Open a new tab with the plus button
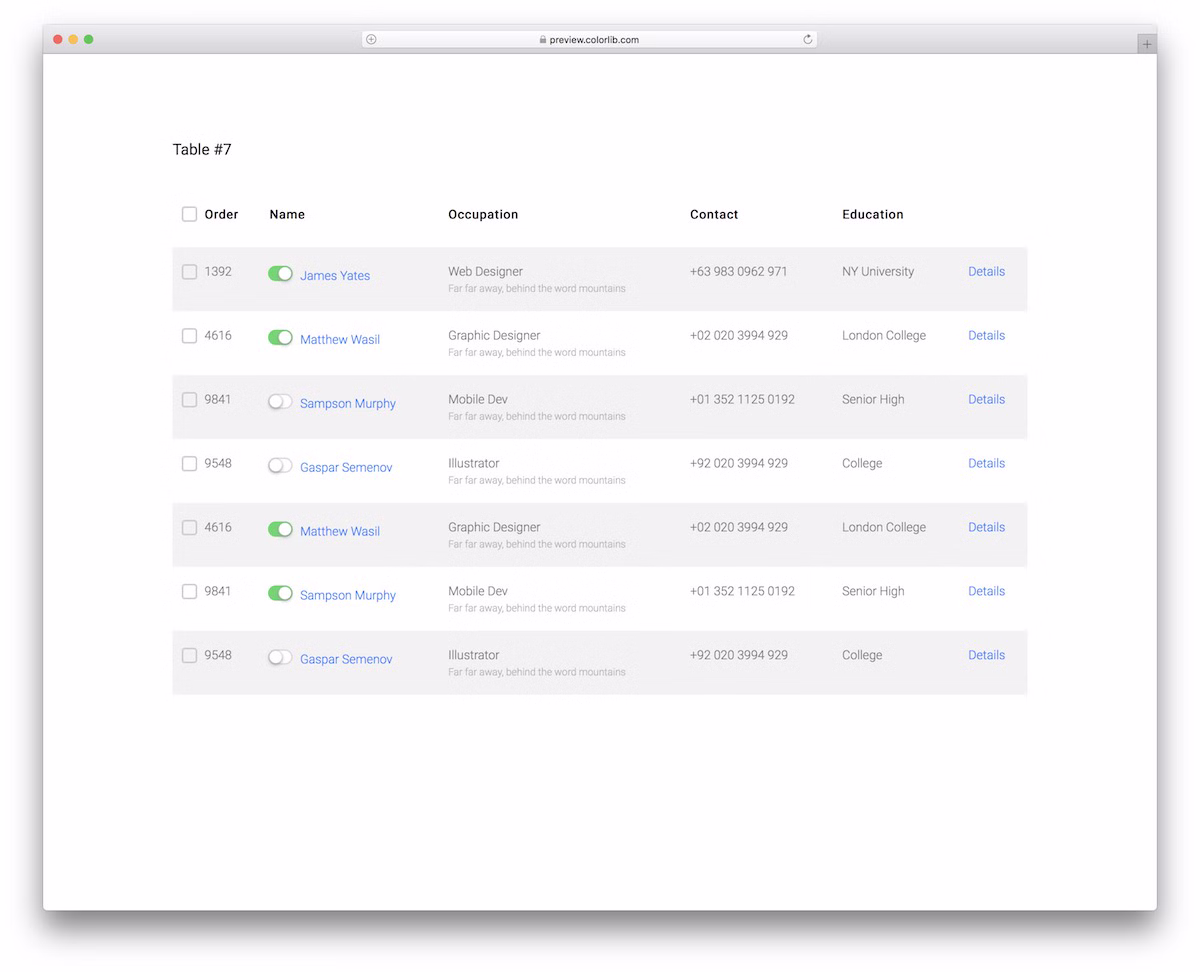 [1146, 44]
